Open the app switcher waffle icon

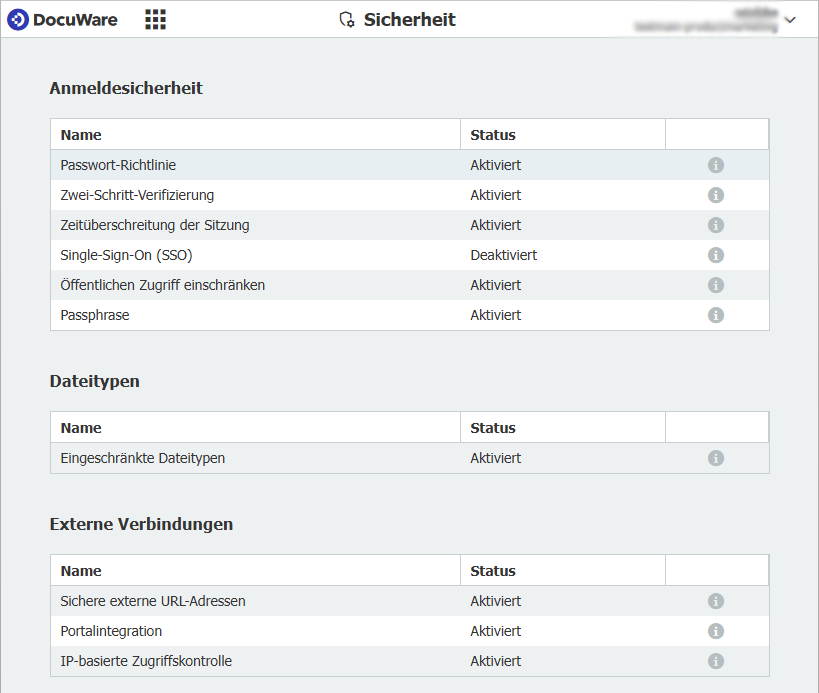(155, 18)
